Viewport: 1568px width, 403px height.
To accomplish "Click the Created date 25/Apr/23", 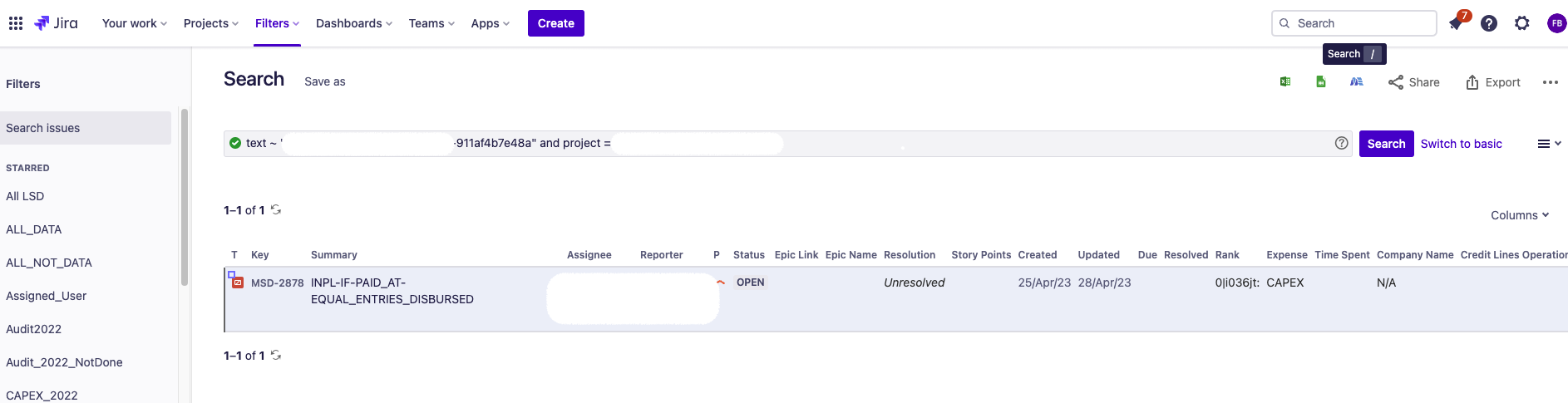I will pyautogui.click(x=1044, y=283).
